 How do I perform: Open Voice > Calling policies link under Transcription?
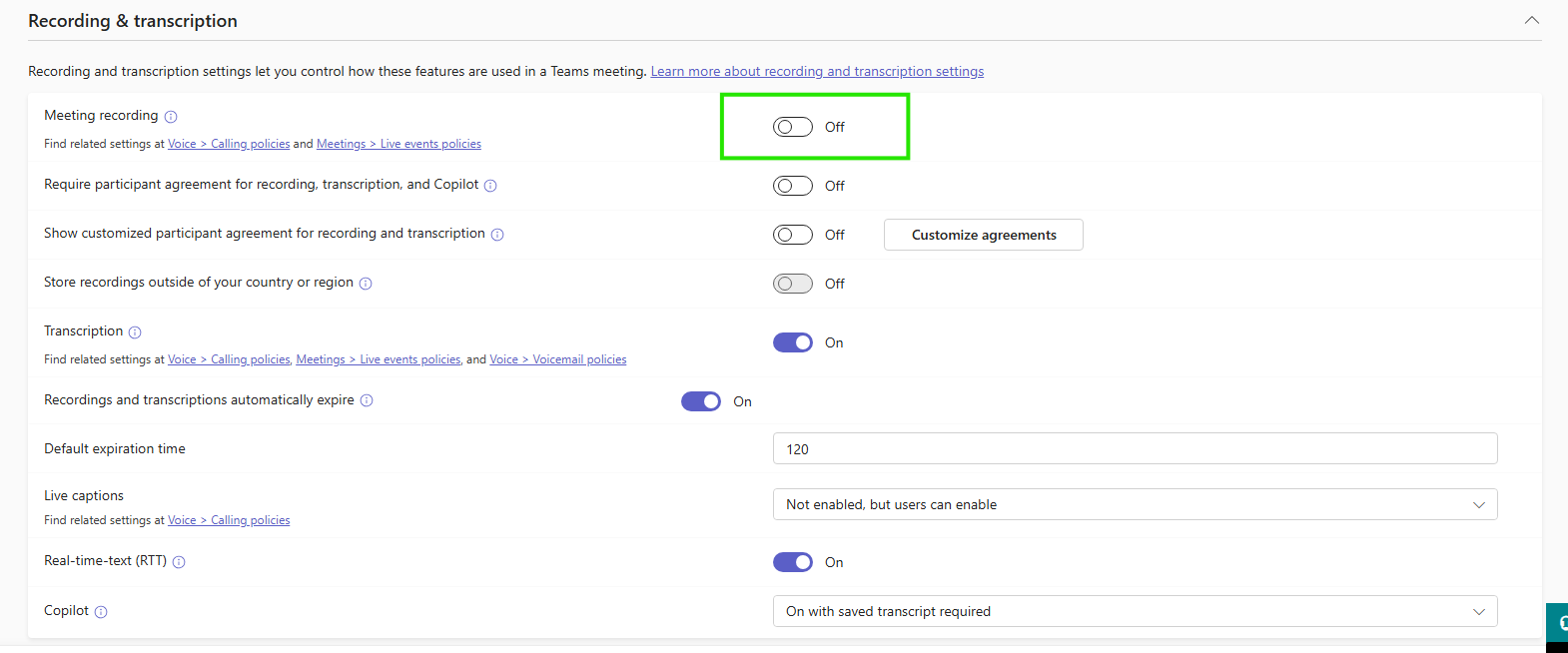tap(229, 359)
